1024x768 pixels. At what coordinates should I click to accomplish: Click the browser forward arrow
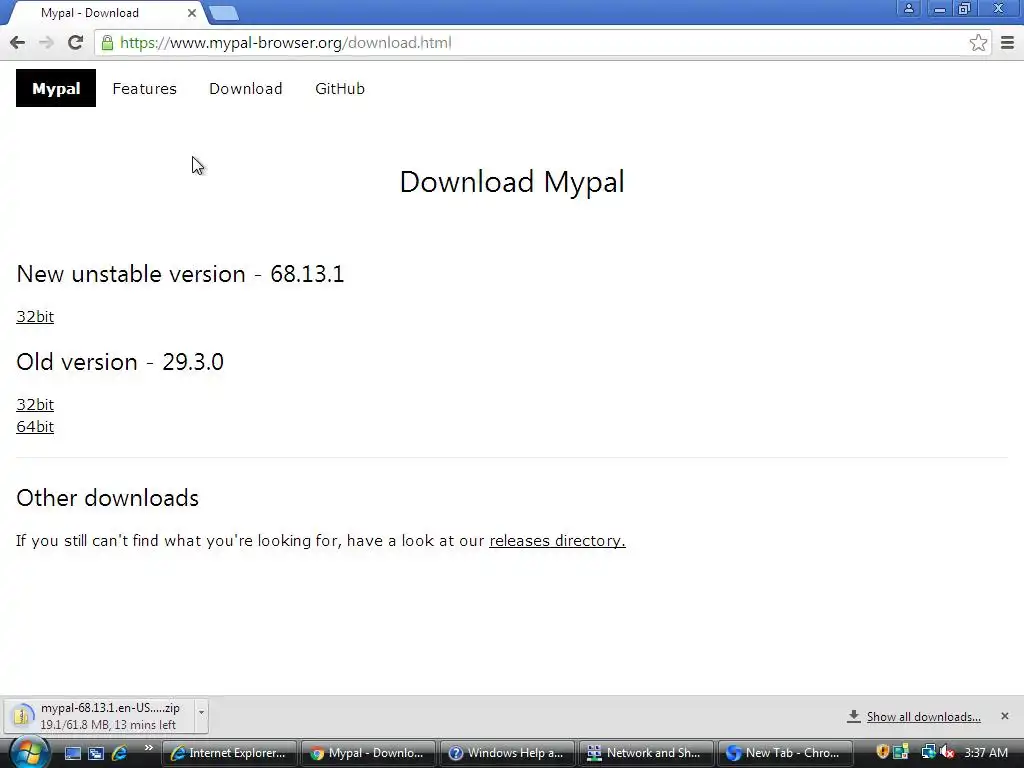46,43
